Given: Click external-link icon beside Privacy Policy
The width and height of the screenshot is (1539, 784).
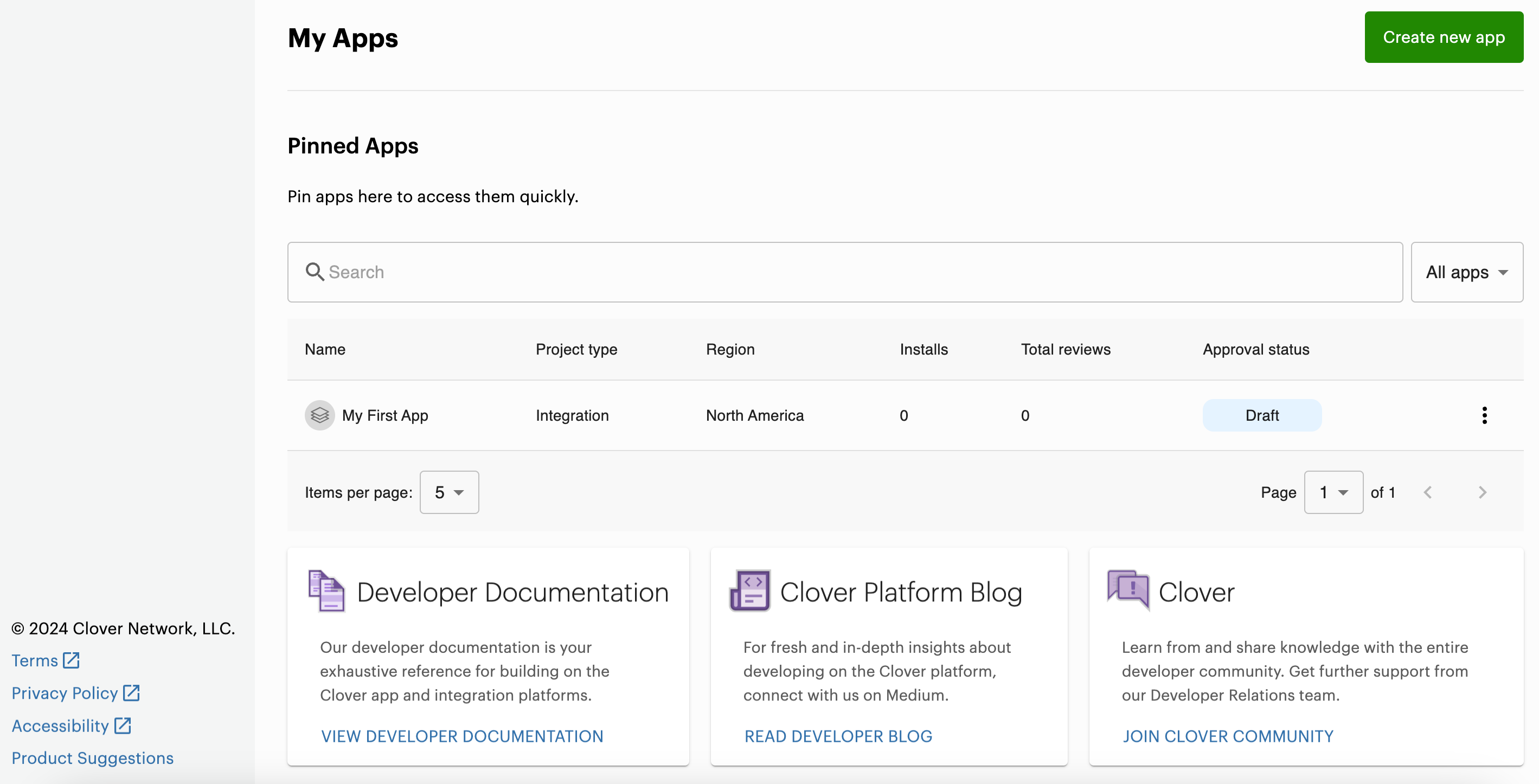Looking at the screenshot, I should pyautogui.click(x=131, y=693).
